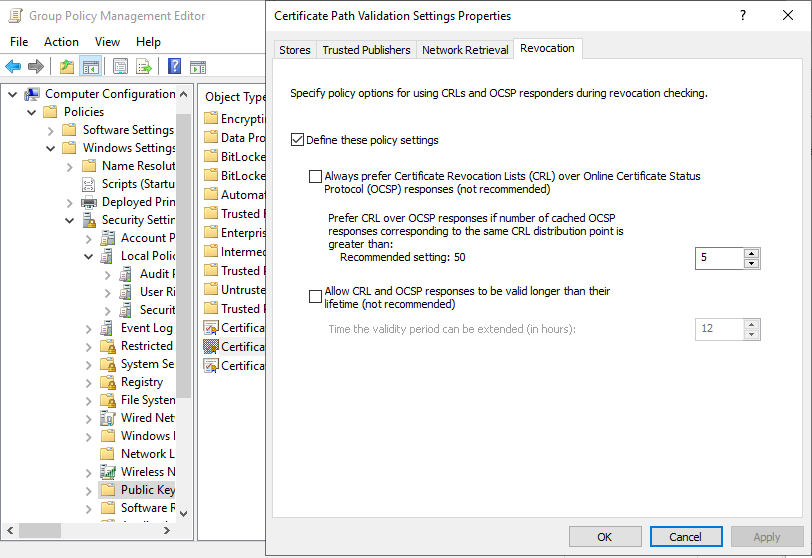
Task: Select the Wireless Network tree icon
Action: tap(108, 472)
